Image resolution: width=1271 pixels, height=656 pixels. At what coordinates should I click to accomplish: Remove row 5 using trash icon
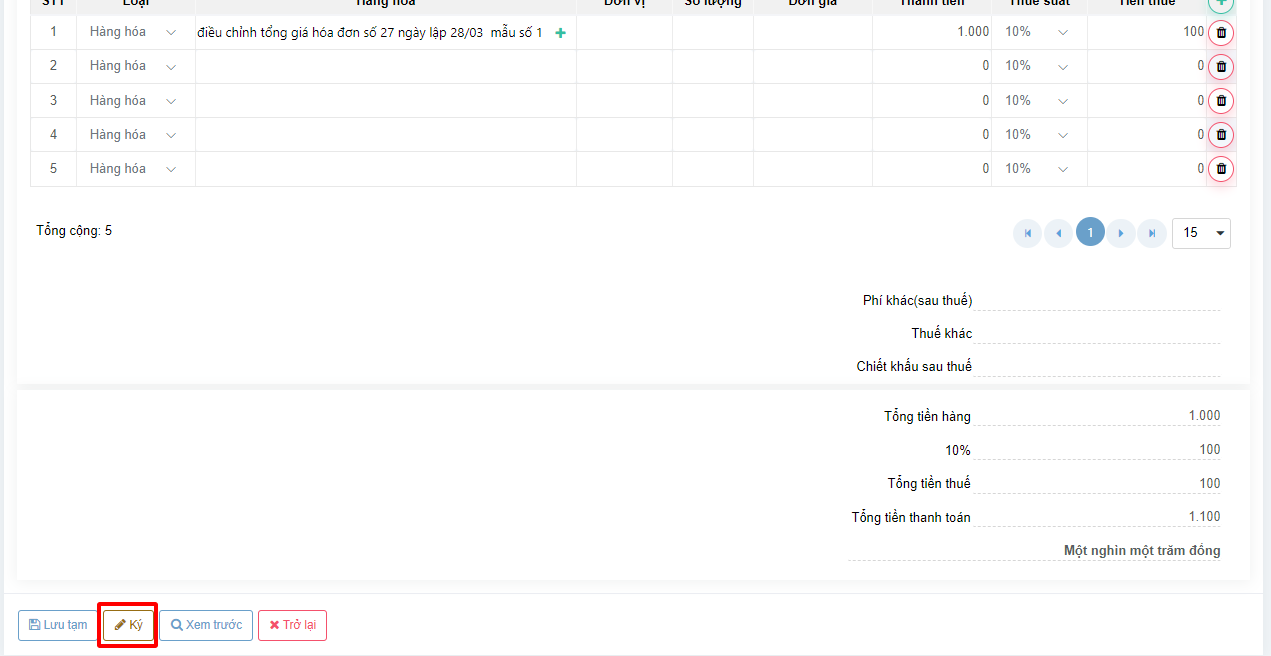pos(1221,169)
